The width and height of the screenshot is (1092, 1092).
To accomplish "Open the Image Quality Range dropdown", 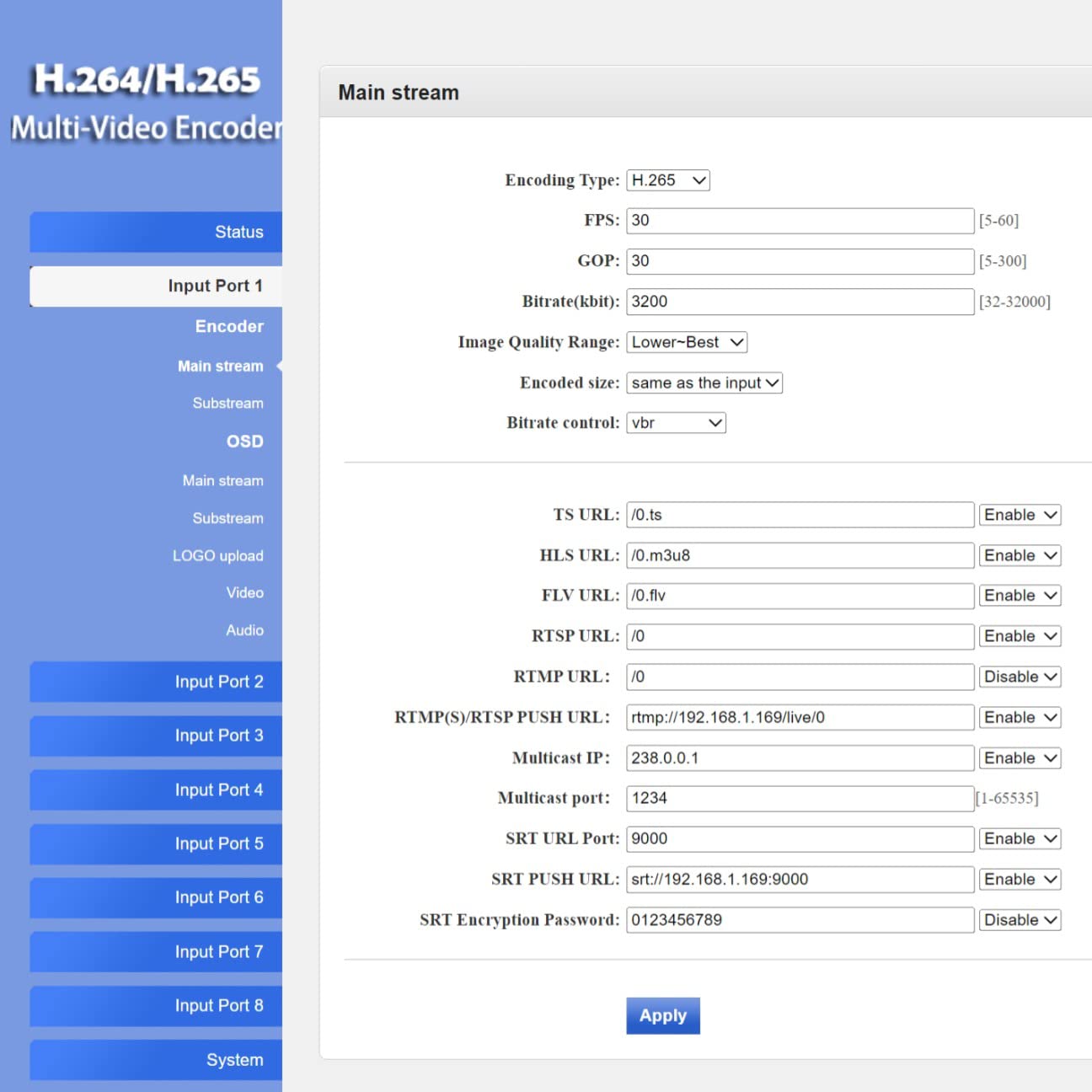I will click(686, 342).
